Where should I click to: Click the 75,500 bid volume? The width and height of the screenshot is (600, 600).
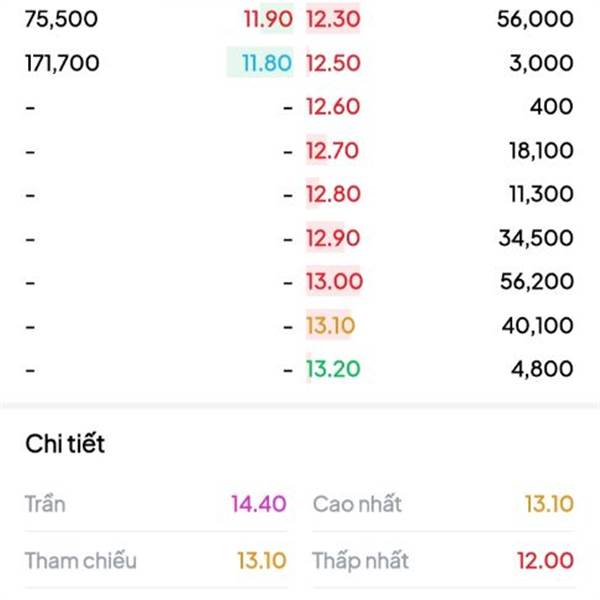tap(62, 19)
